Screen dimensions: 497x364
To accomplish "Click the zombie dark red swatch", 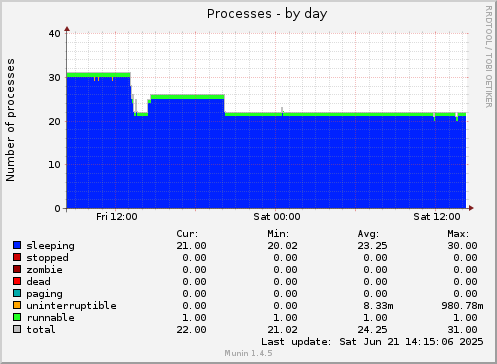I will coord(17,269).
